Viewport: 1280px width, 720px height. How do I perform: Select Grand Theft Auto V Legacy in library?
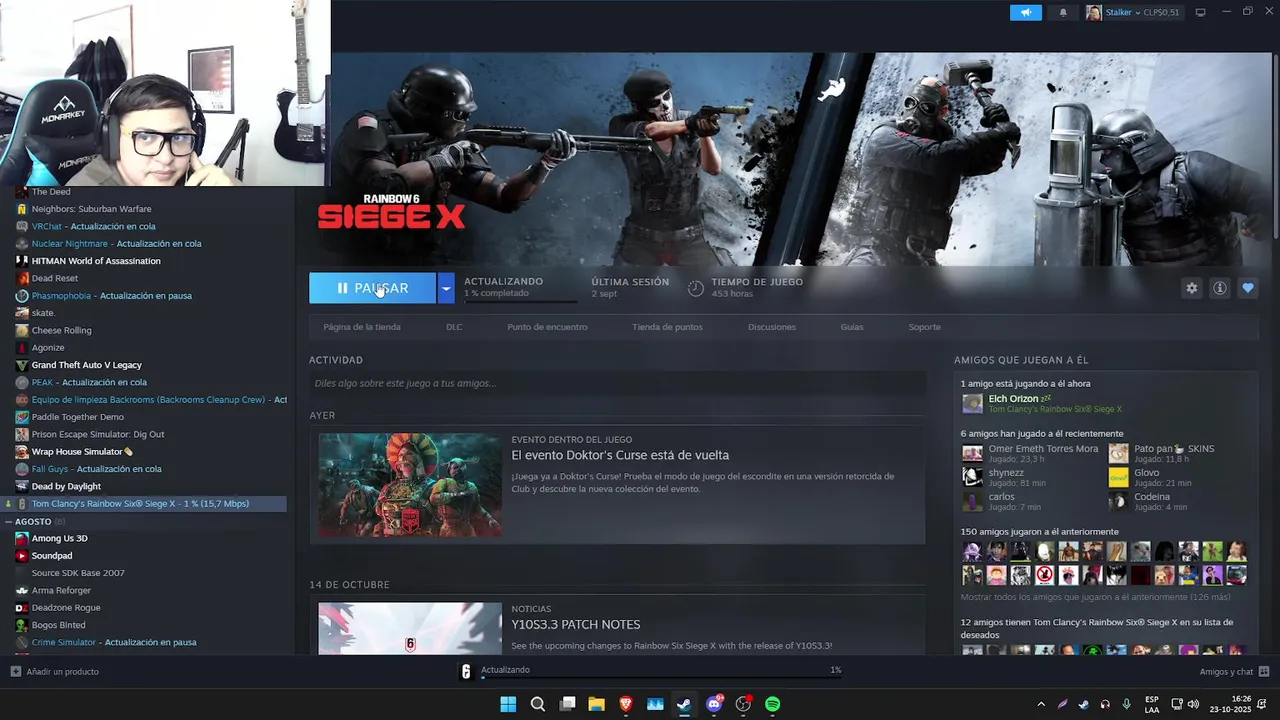(x=87, y=365)
